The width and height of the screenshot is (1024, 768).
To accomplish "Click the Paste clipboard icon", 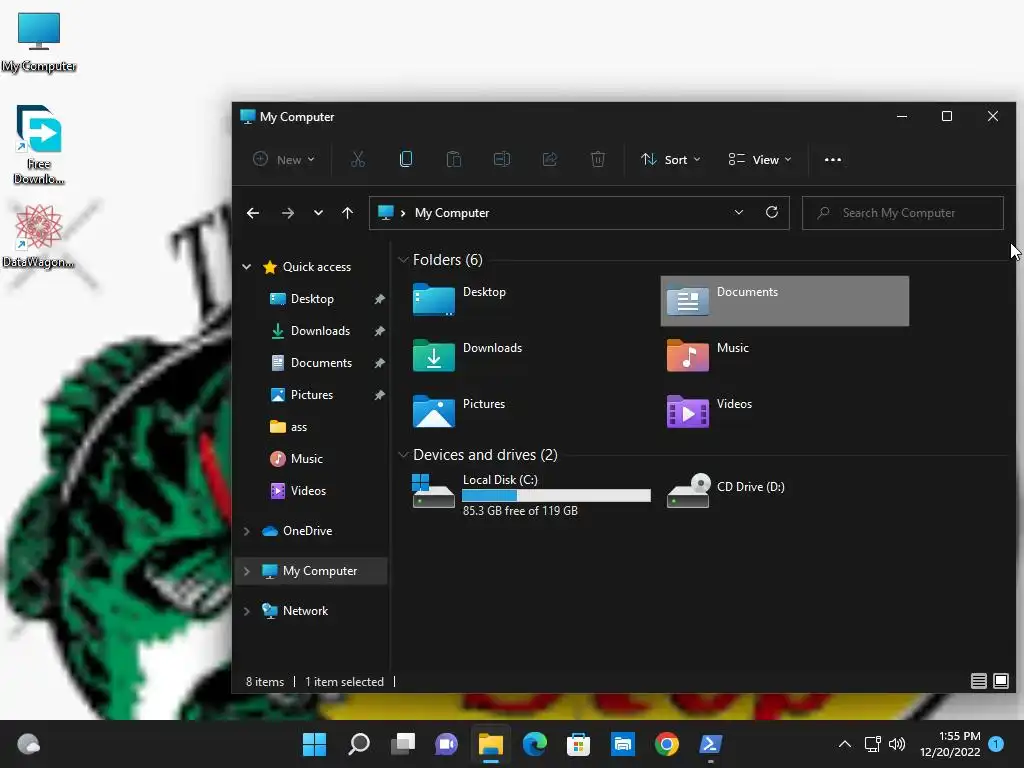I will click(x=454, y=159).
